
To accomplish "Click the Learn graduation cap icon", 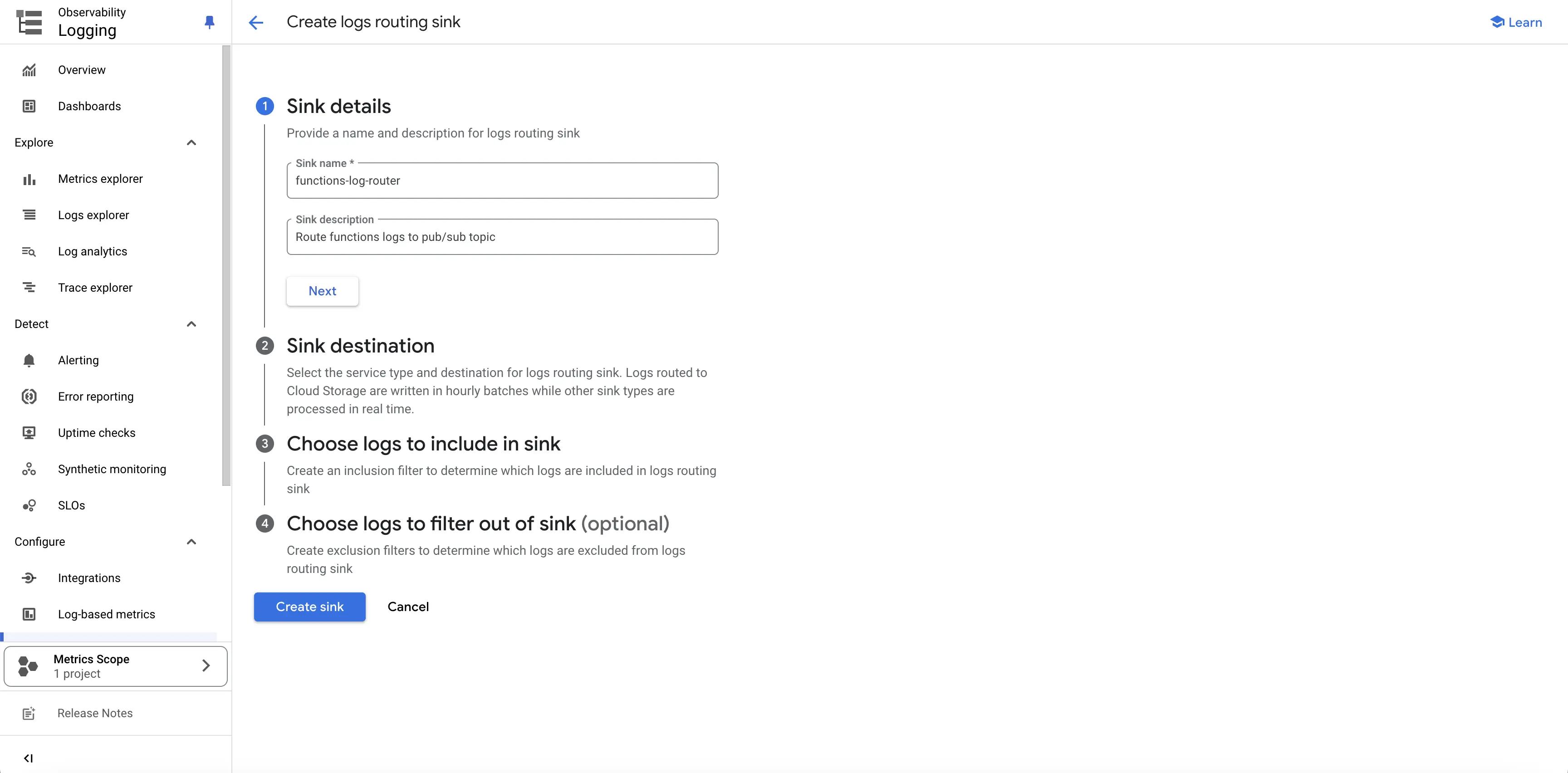I will (x=1497, y=22).
